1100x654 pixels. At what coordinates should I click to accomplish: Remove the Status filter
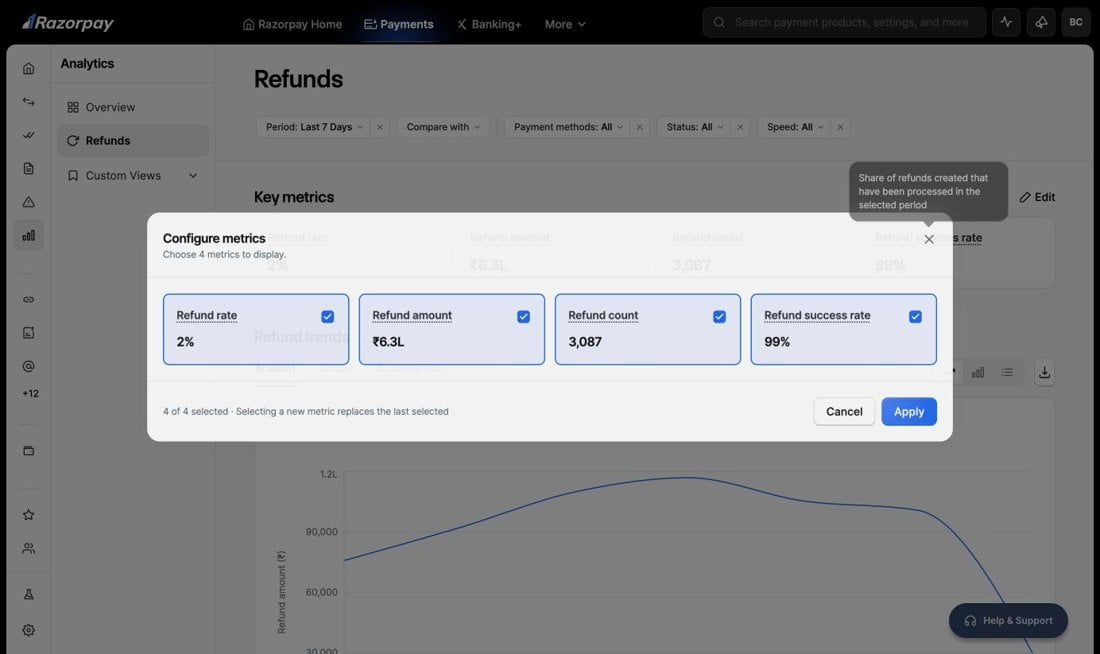pyautogui.click(x=740, y=127)
